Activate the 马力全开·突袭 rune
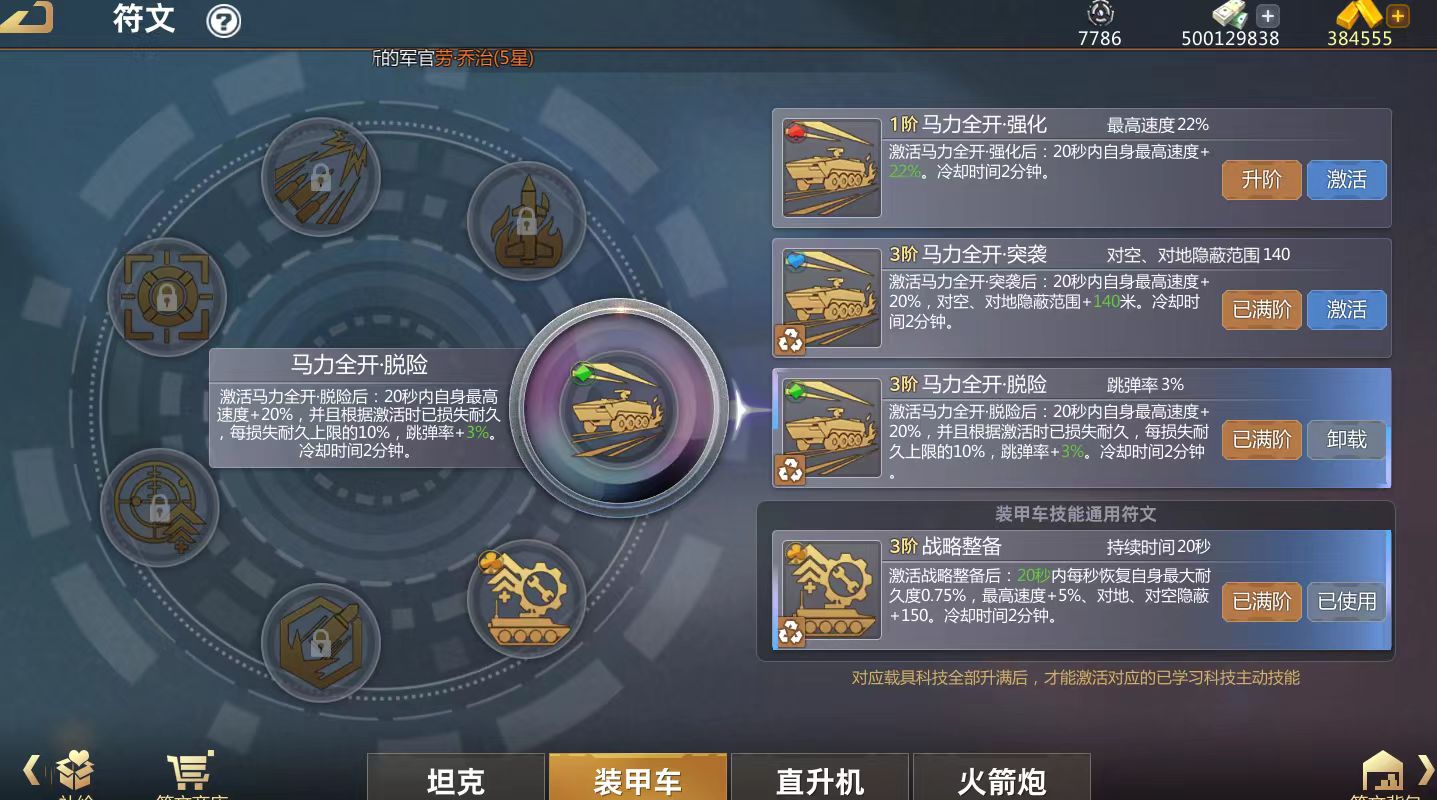 [x=1346, y=310]
